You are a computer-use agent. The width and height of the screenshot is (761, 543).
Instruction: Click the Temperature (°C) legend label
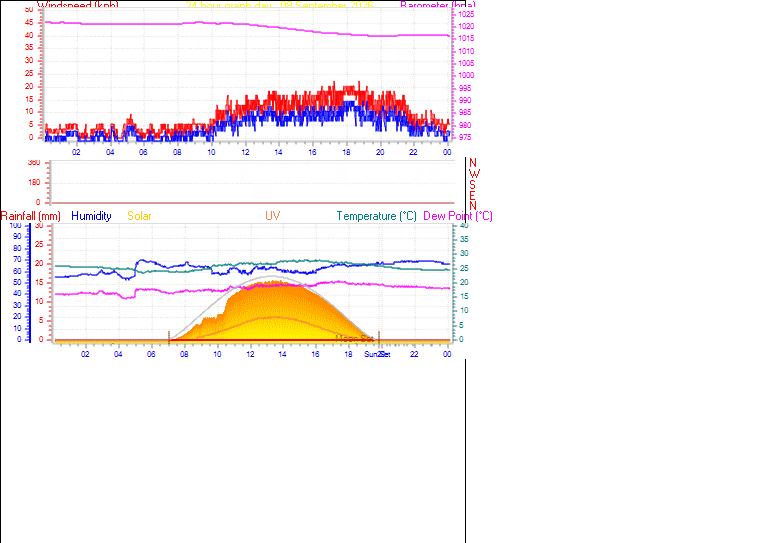(377, 216)
